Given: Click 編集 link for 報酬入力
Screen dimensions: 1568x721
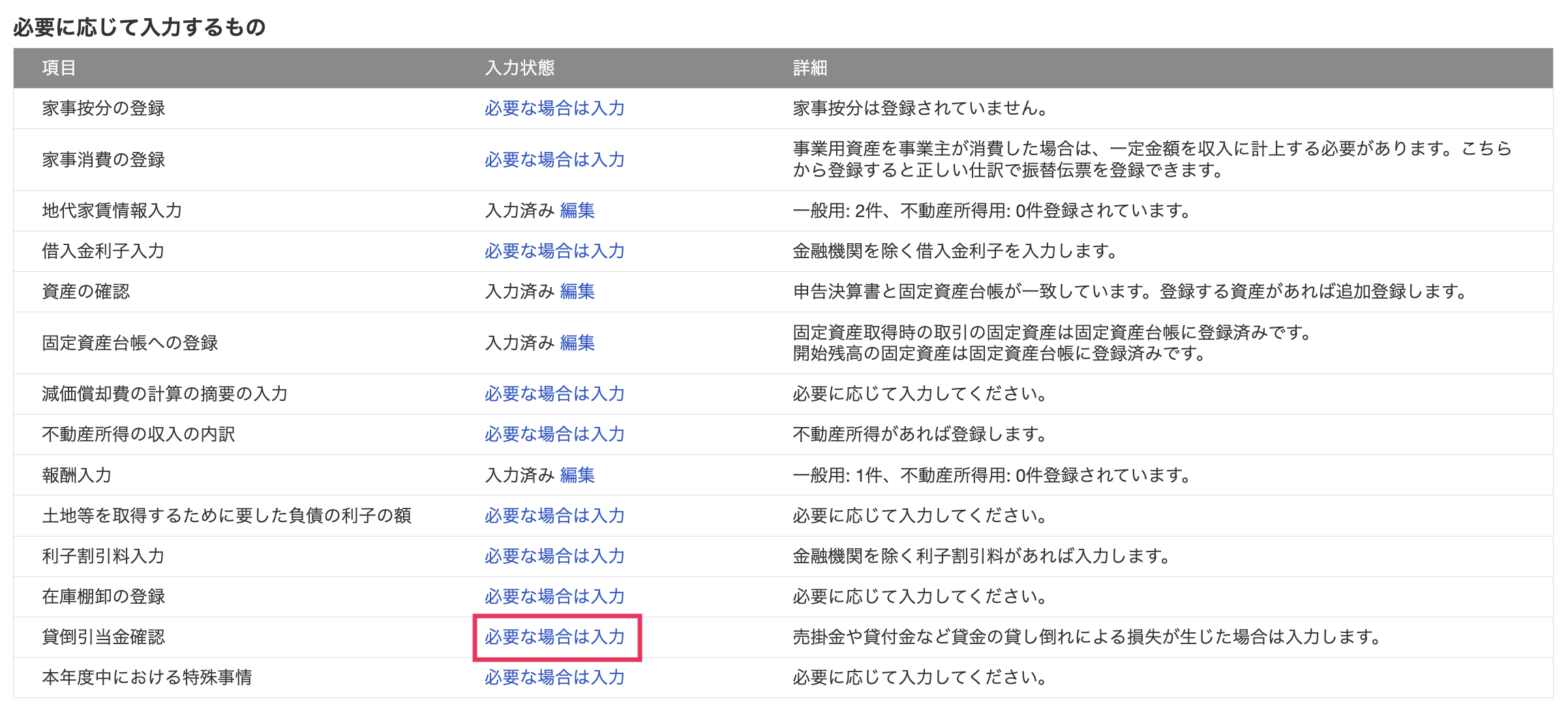Looking at the screenshot, I should (x=577, y=475).
